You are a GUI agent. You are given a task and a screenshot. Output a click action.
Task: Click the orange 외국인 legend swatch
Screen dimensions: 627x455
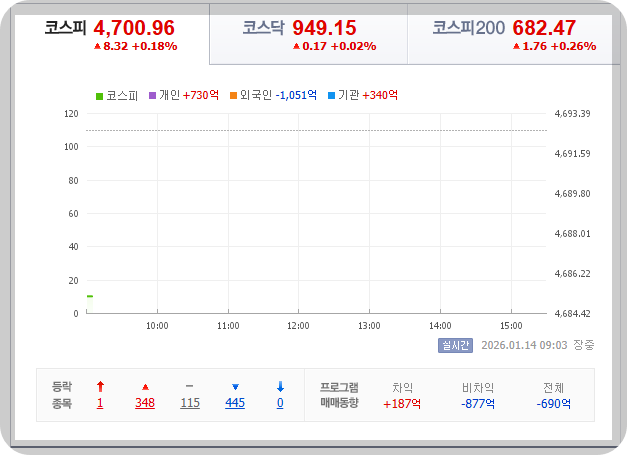pos(234,96)
